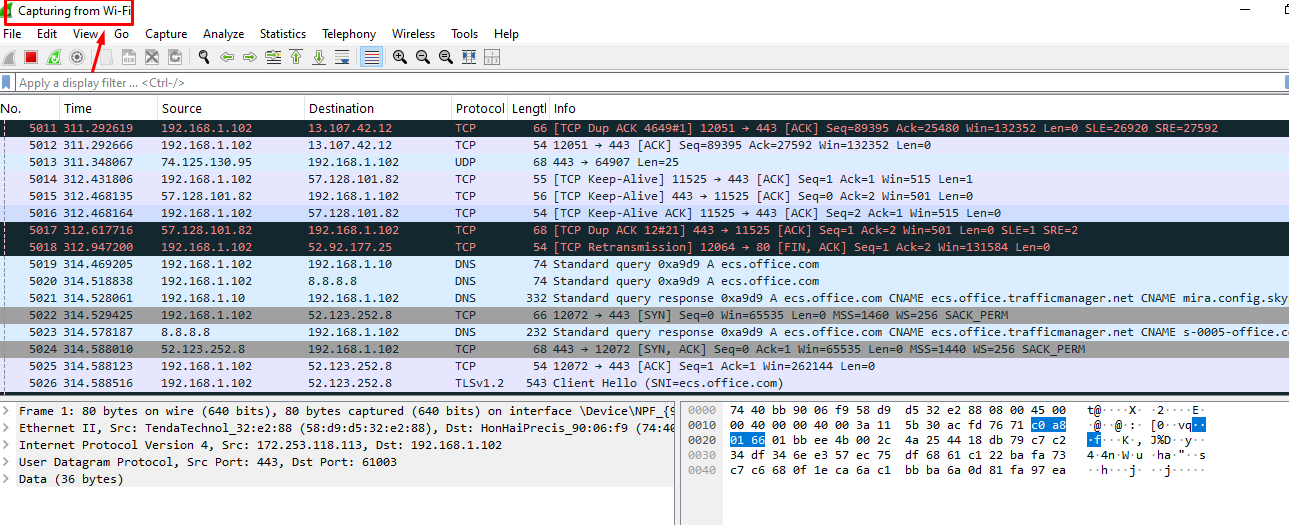Go back in packet history

click(x=227, y=57)
